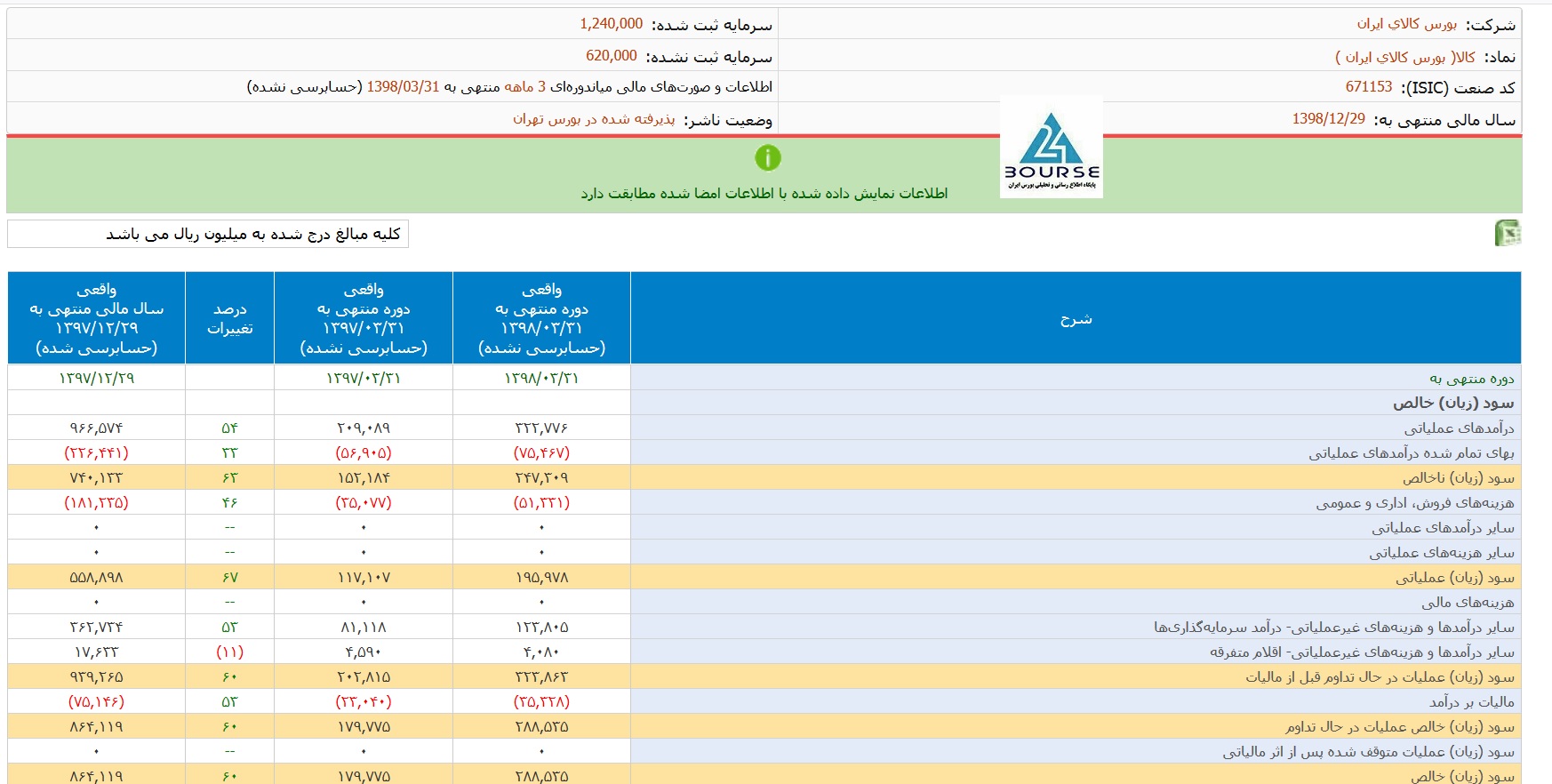Viewport: 1552px width, 784px height.
Task: Click operating profit value ۱۱۷,۱۰۷
Action: click(x=364, y=578)
